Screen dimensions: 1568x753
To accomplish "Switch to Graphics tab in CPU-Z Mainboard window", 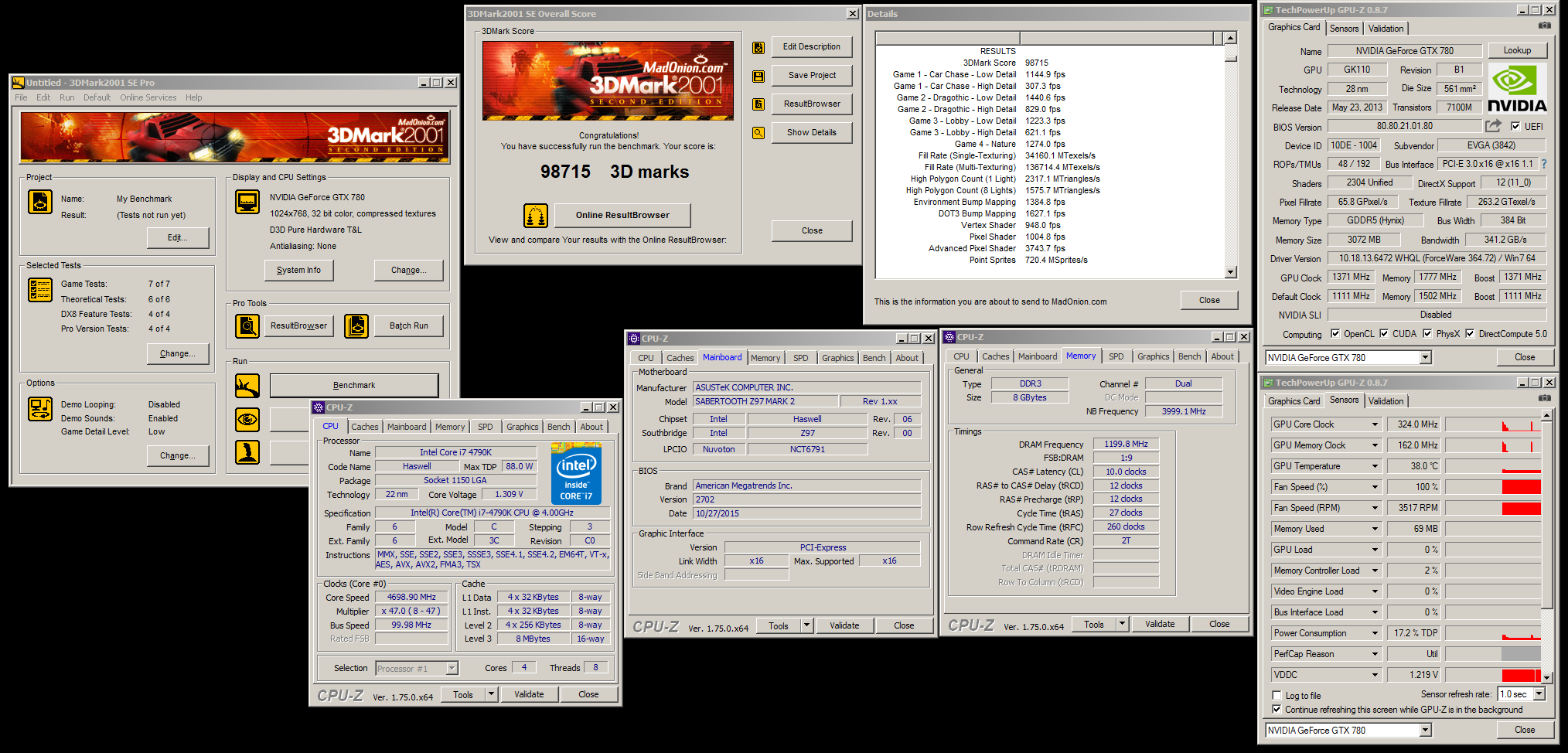I will [838, 358].
